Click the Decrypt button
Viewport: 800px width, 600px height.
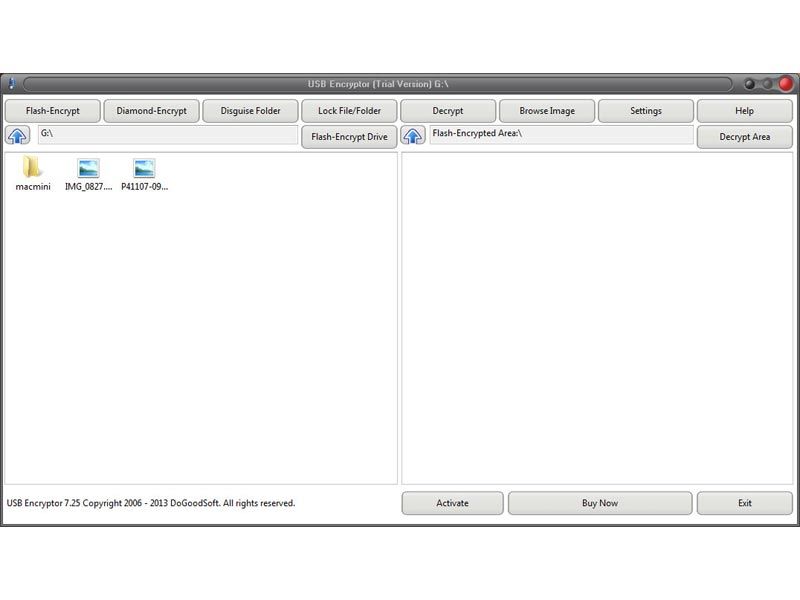coord(448,111)
